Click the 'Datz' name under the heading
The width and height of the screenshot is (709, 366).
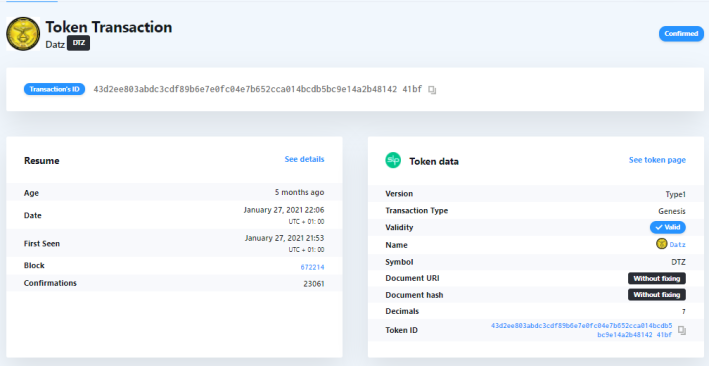[55, 45]
